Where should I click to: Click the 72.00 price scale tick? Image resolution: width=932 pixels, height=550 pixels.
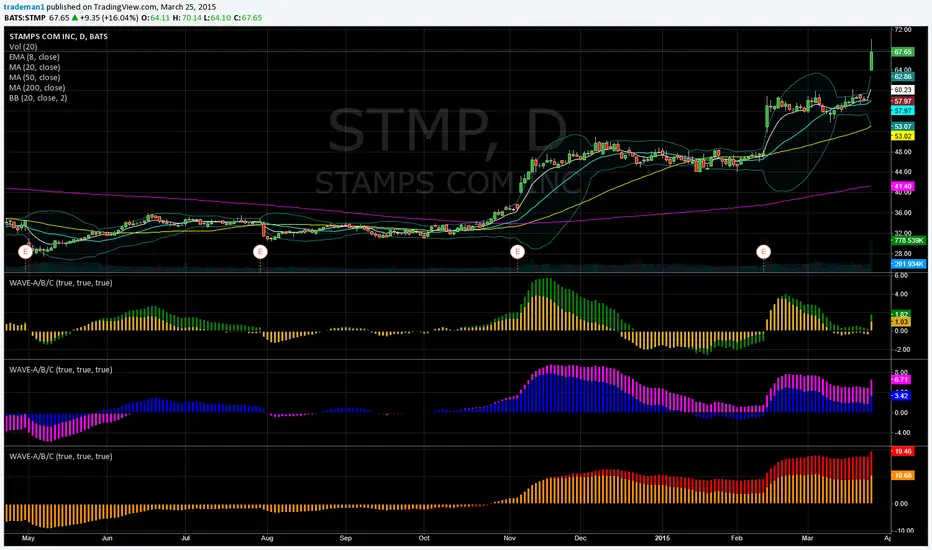point(902,29)
